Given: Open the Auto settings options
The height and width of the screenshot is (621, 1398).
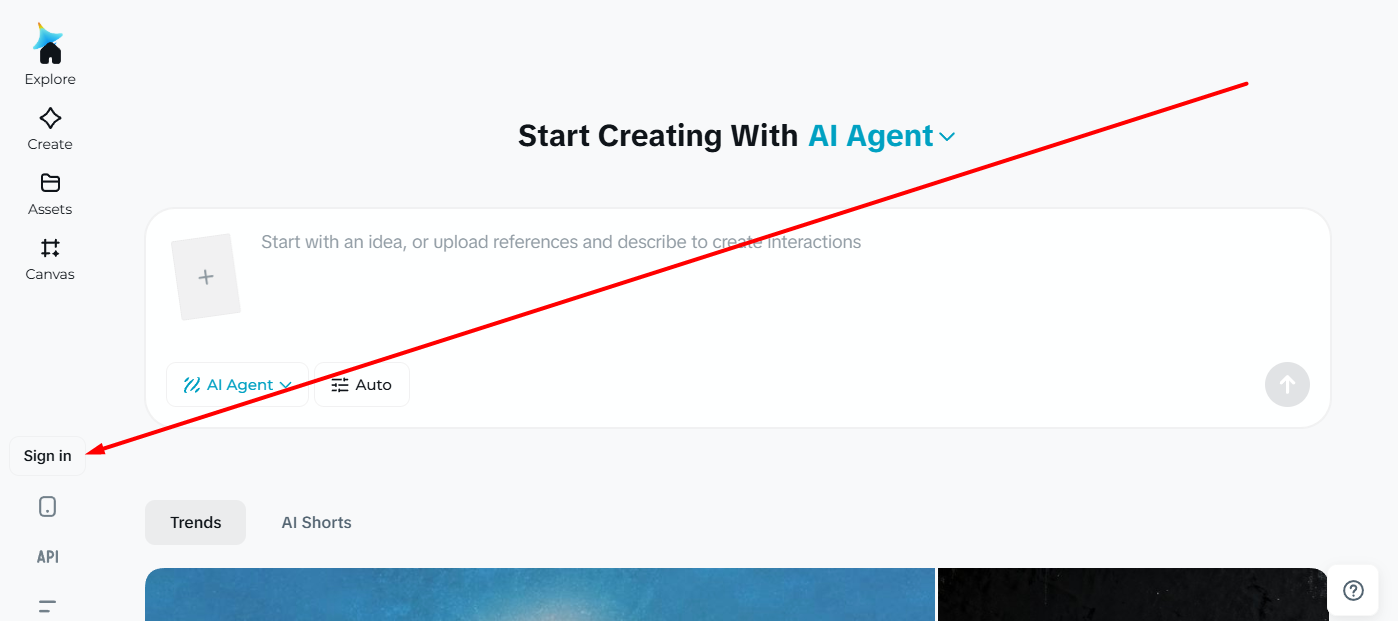Looking at the screenshot, I should point(362,385).
